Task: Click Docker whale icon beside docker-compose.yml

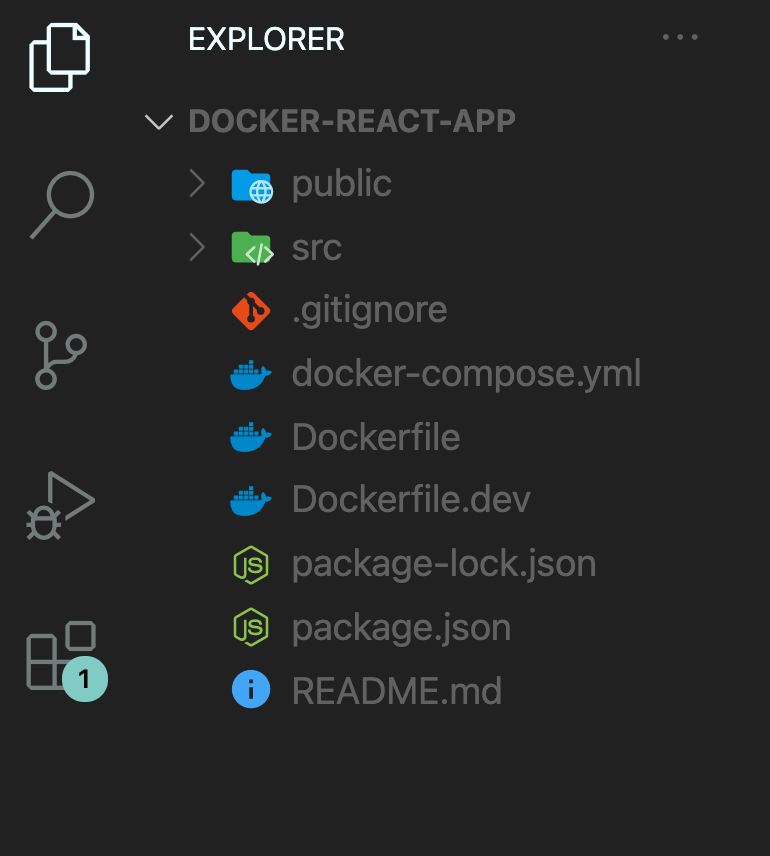Action: pyautogui.click(x=251, y=375)
